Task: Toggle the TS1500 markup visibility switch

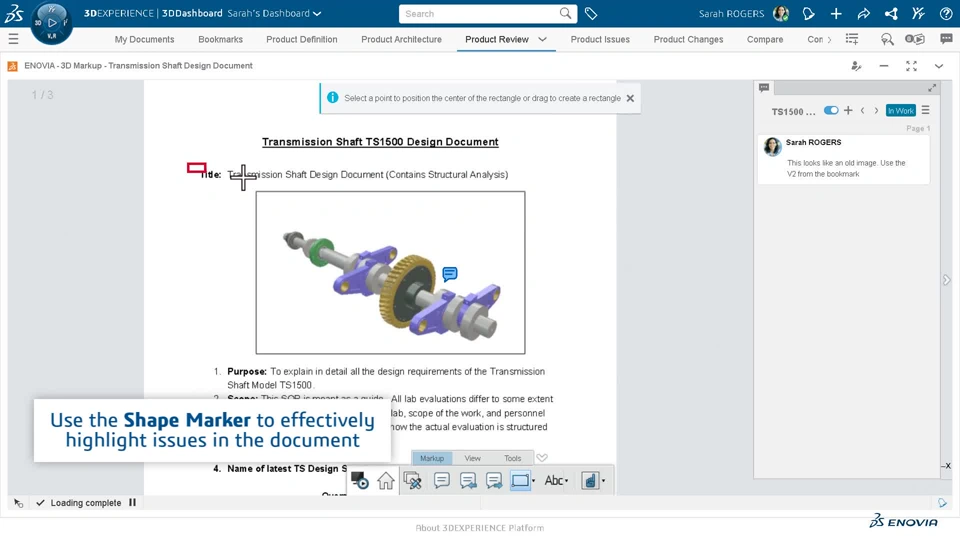Action: [831, 110]
